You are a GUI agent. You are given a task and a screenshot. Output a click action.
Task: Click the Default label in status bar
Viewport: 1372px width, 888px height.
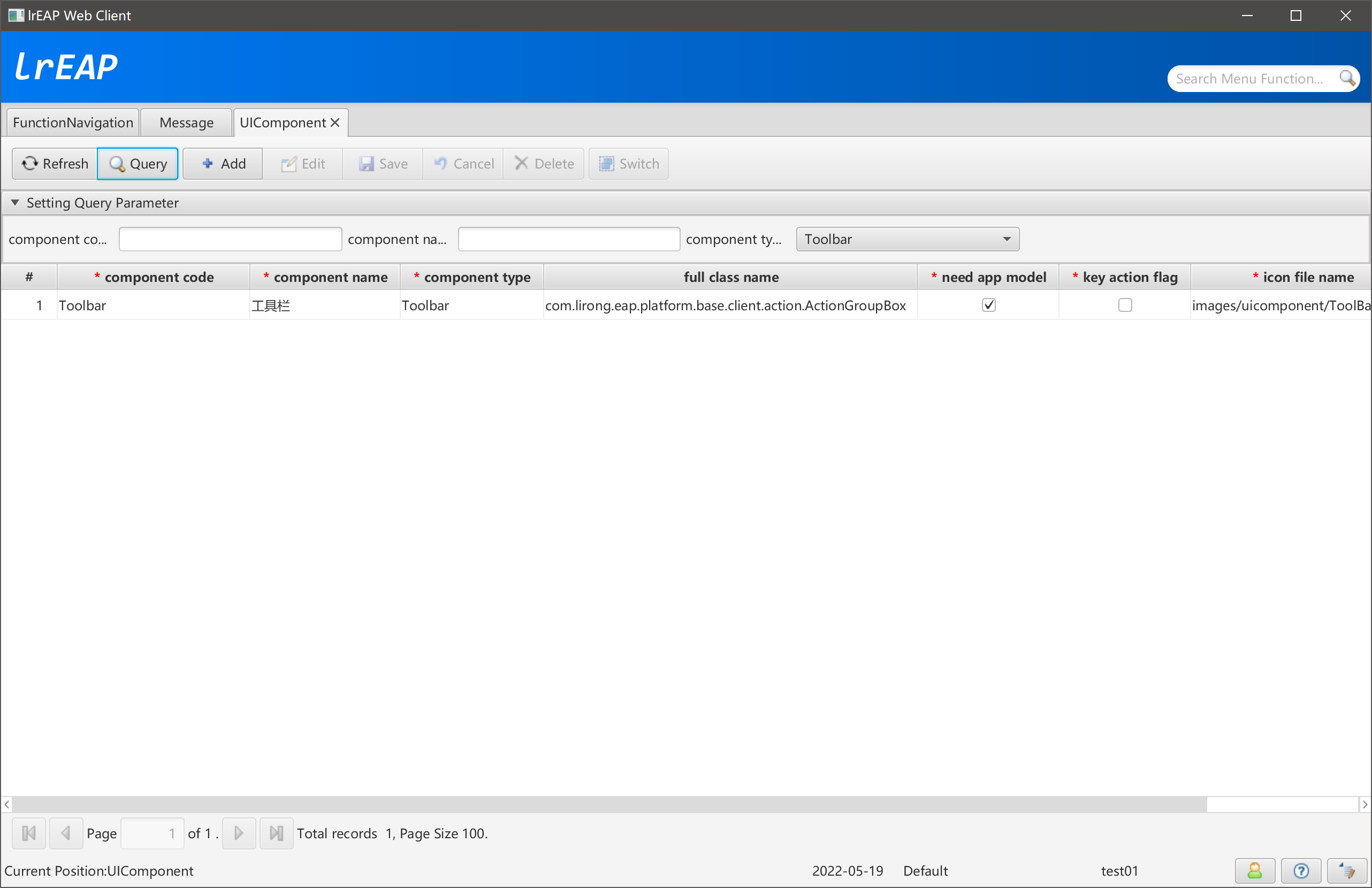click(x=925, y=870)
